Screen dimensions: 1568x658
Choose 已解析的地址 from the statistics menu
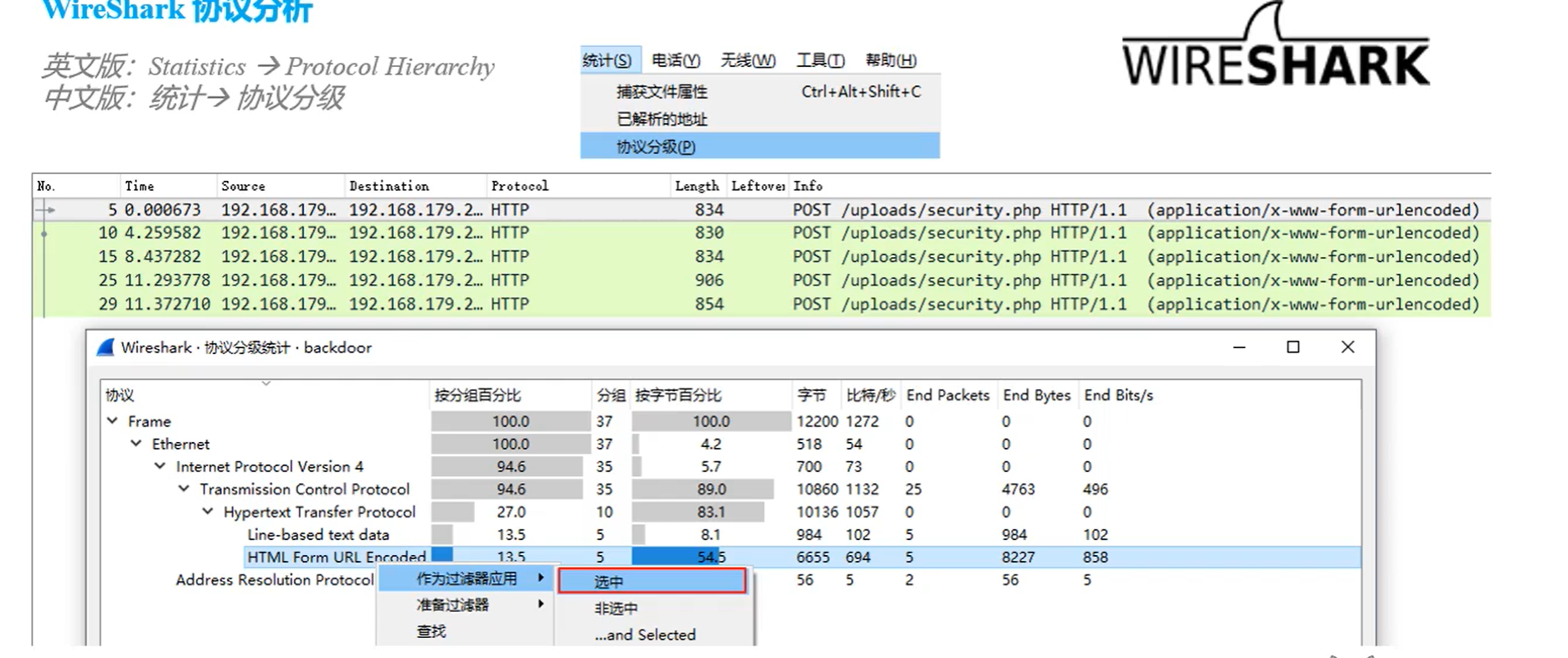point(662,119)
